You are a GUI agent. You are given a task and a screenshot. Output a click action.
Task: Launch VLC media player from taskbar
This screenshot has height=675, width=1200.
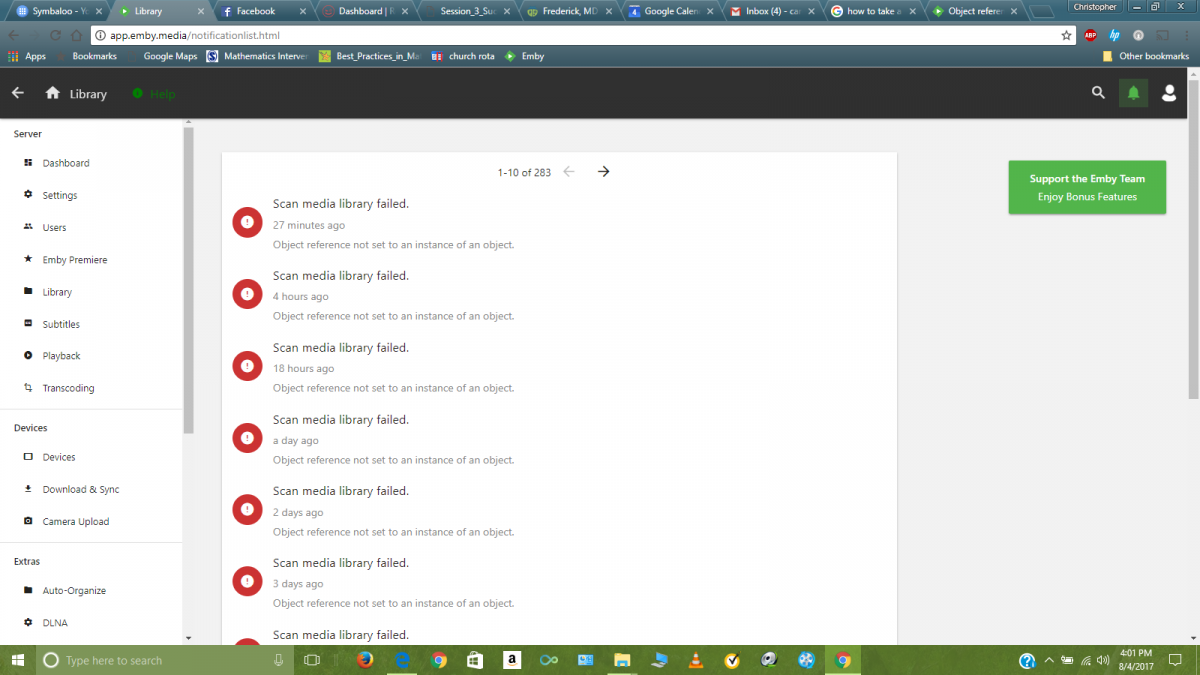(x=695, y=660)
